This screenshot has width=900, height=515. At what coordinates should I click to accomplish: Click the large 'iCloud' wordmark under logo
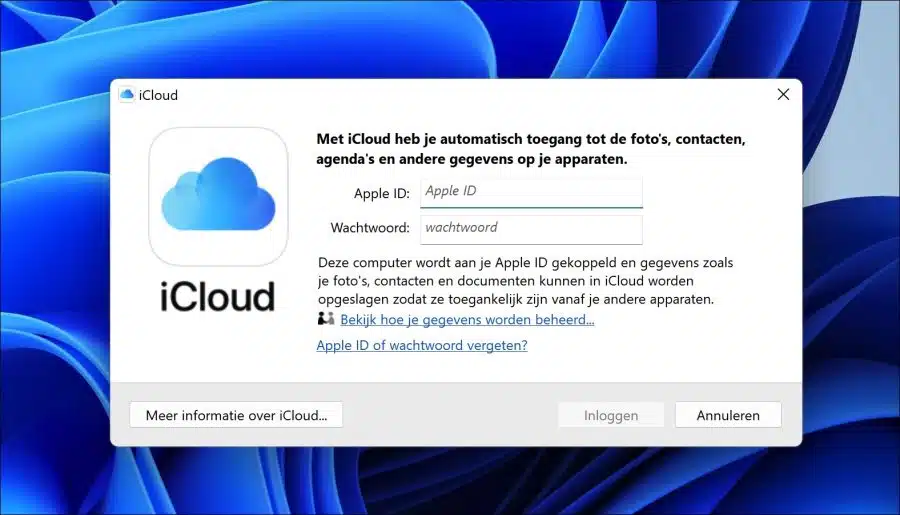click(x=218, y=296)
